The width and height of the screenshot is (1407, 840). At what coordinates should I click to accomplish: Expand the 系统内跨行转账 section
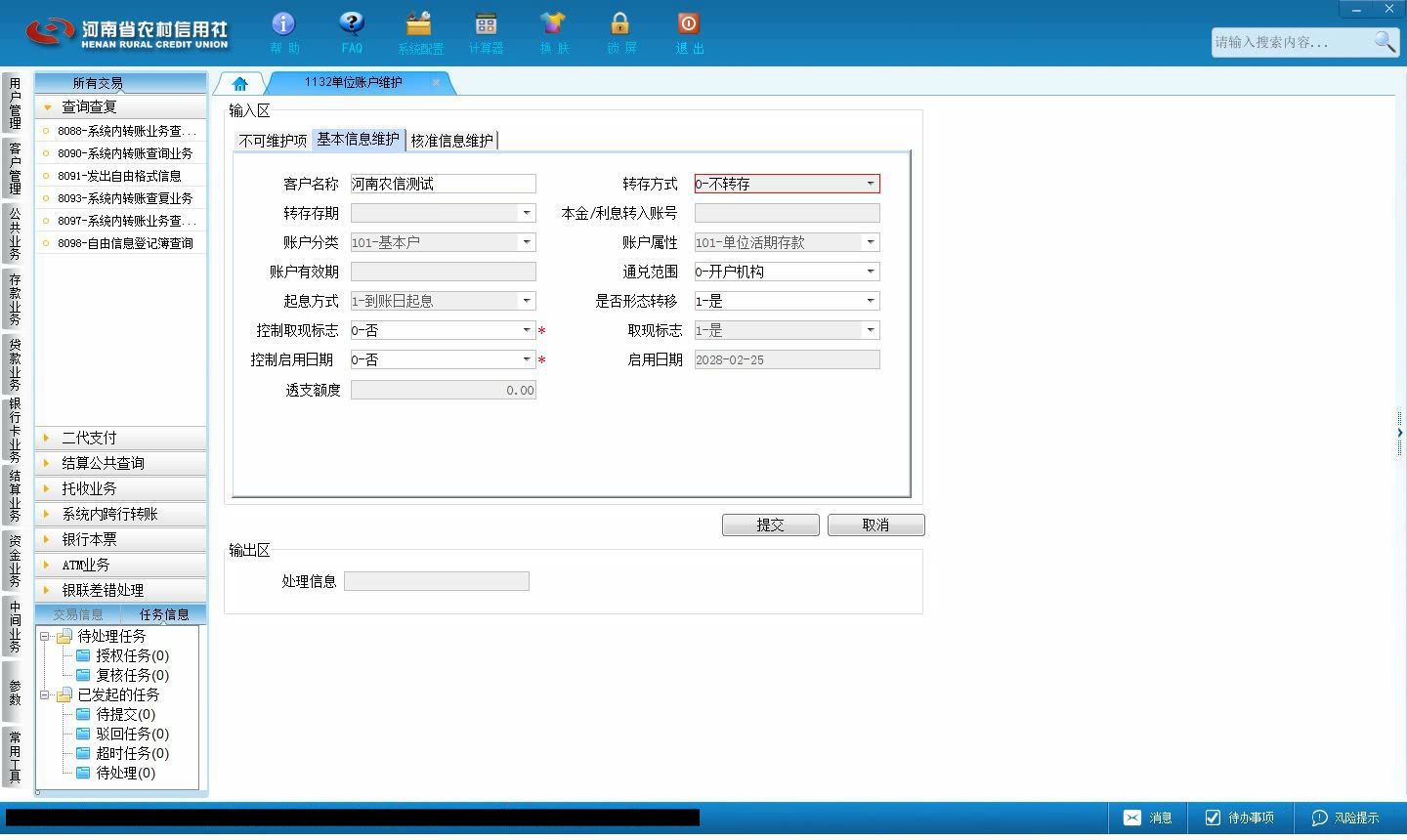point(121,514)
